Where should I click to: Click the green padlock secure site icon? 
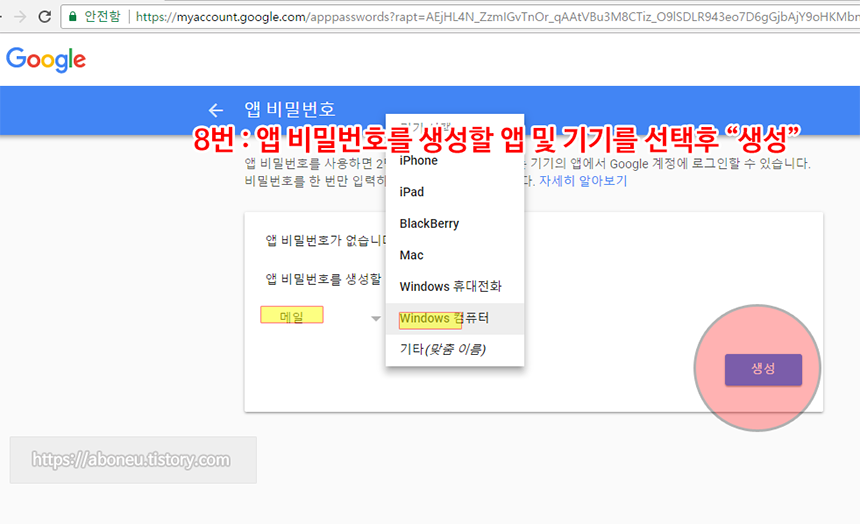pos(72,16)
